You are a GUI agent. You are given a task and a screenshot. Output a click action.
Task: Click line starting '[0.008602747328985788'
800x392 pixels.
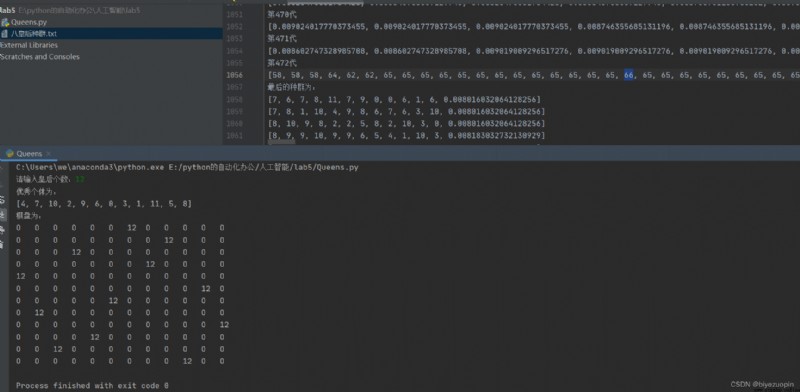(x=534, y=51)
